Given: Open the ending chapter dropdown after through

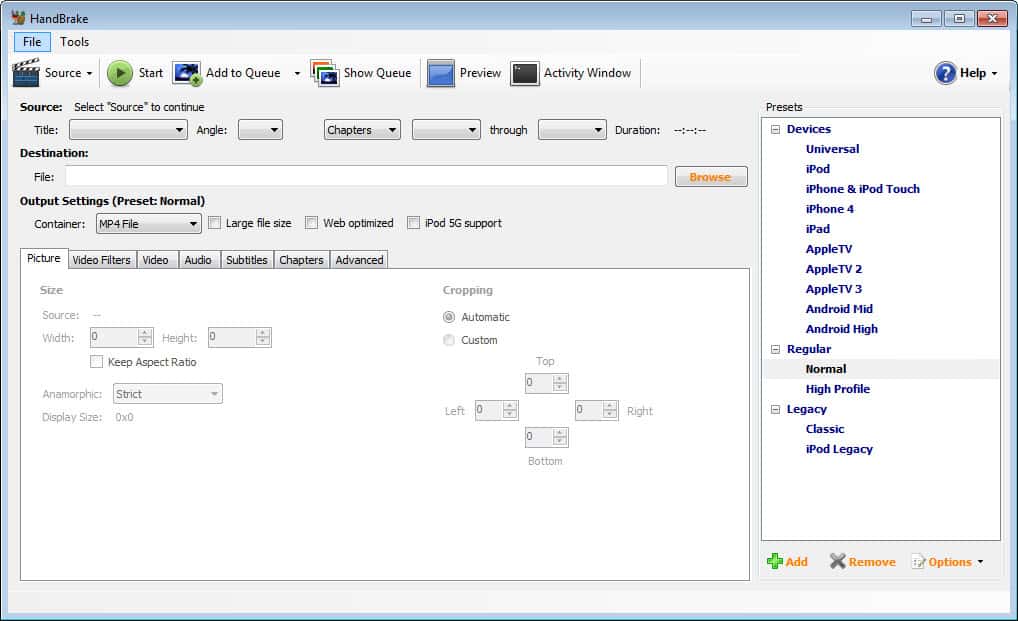Looking at the screenshot, I should tap(572, 130).
